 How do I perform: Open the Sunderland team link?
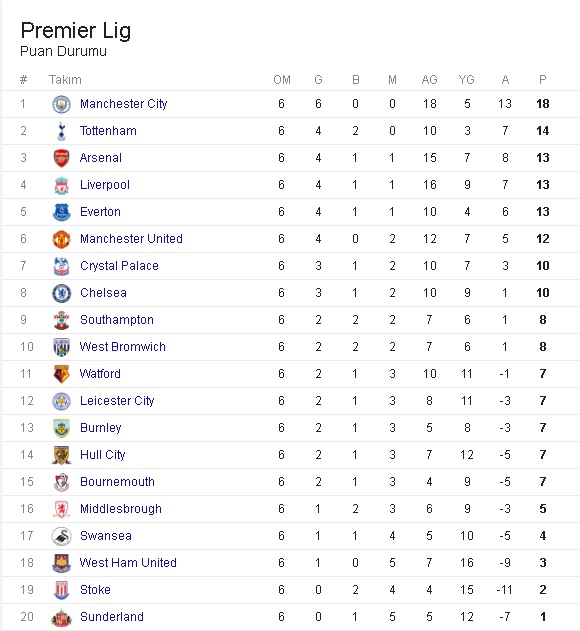click(x=112, y=617)
